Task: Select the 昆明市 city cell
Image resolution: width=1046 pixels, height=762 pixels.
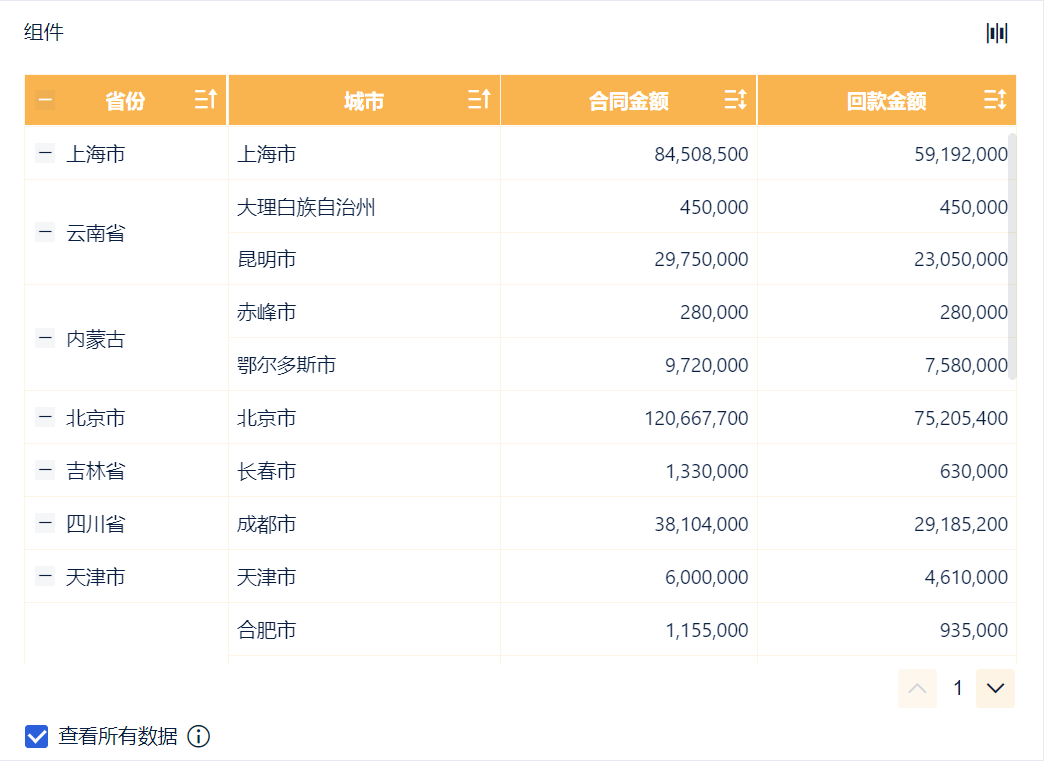Action: pos(267,260)
